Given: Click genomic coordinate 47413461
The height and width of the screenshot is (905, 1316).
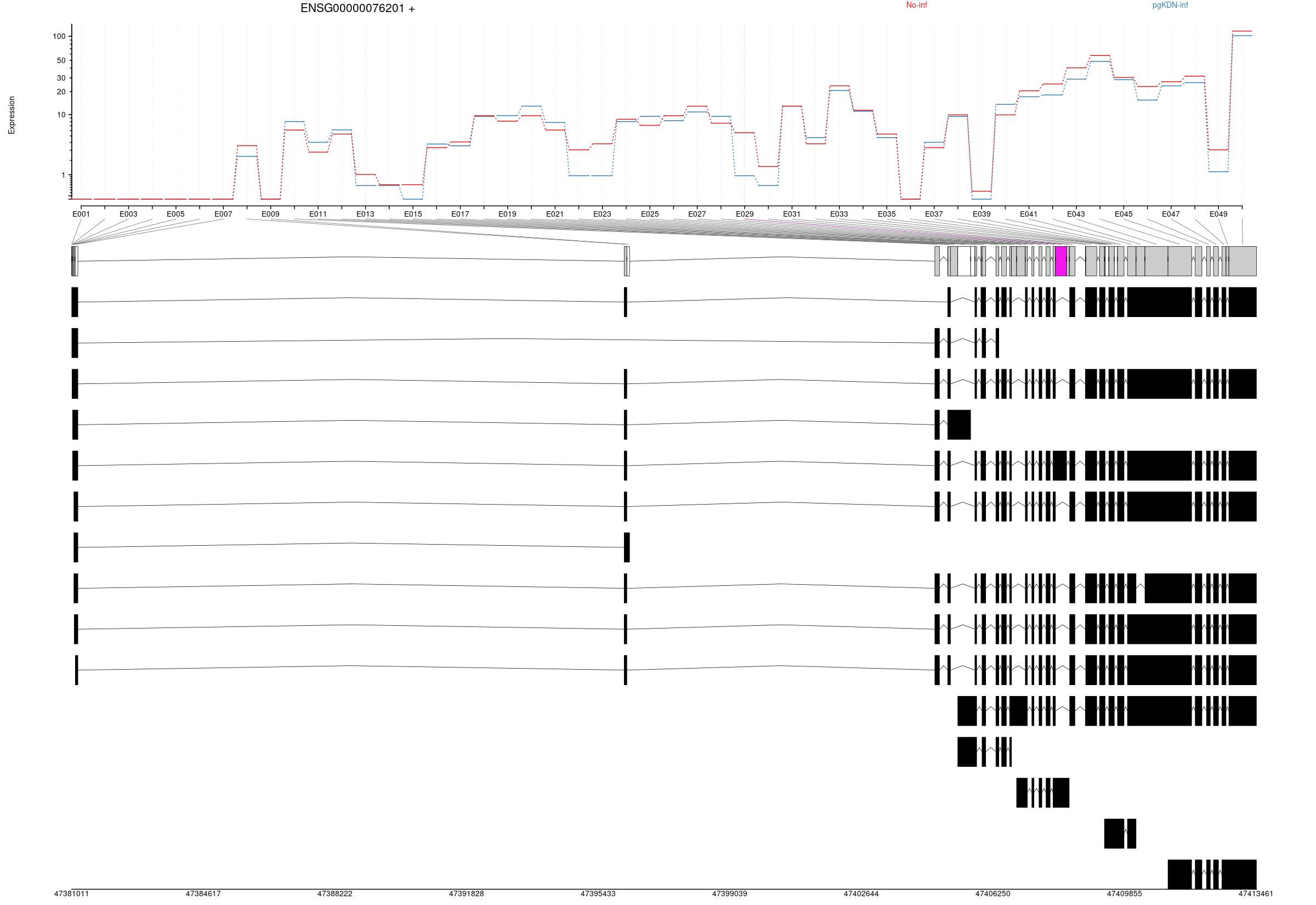Looking at the screenshot, I should (x=1256, y=894).
